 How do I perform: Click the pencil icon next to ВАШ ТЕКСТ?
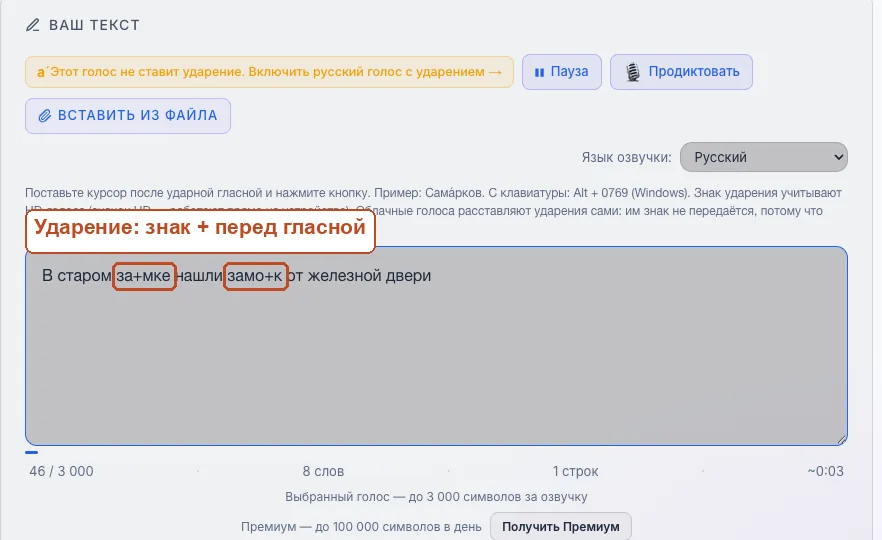click(33, 25)
